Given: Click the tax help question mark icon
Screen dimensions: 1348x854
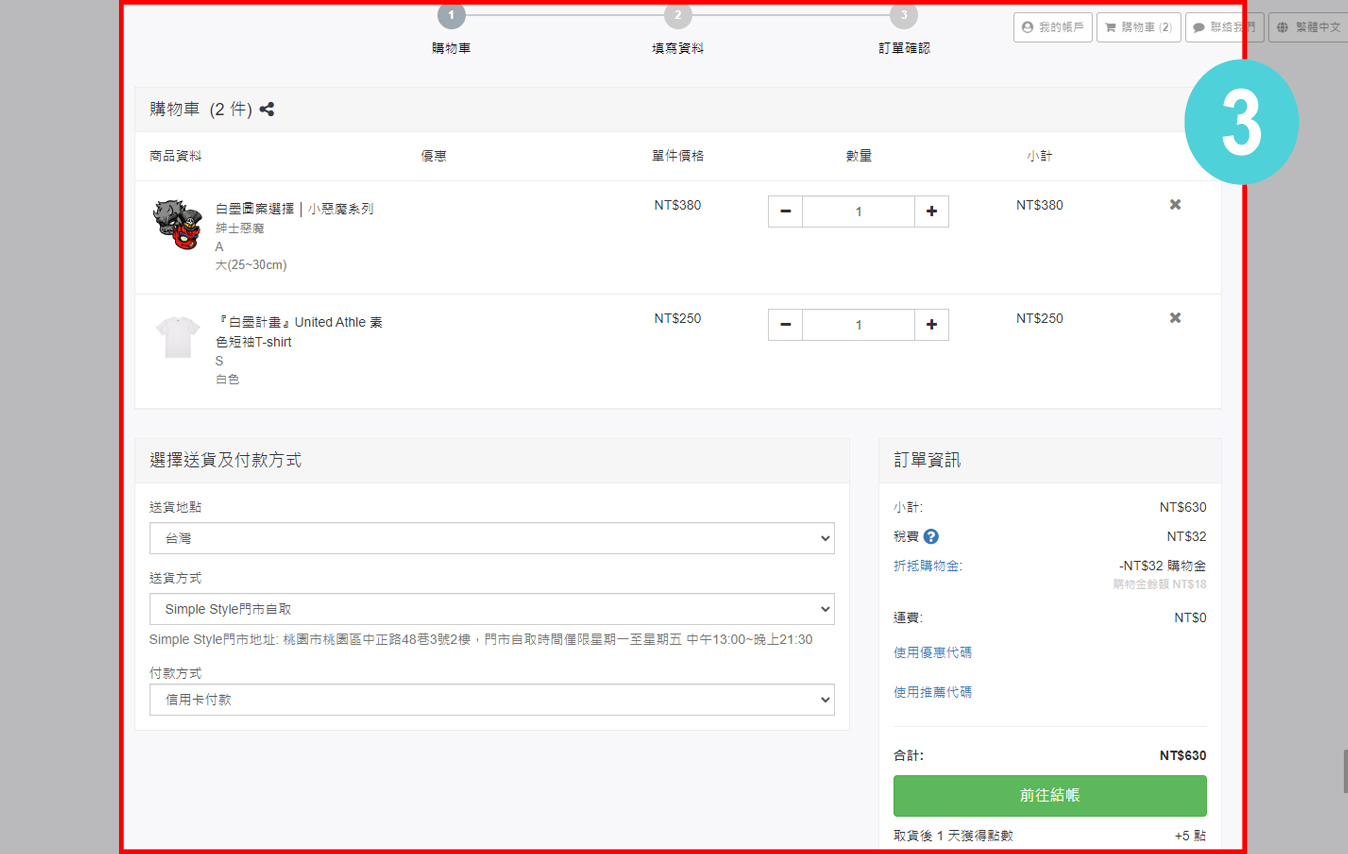Looking at the screenshot, I should pos(931,537).
